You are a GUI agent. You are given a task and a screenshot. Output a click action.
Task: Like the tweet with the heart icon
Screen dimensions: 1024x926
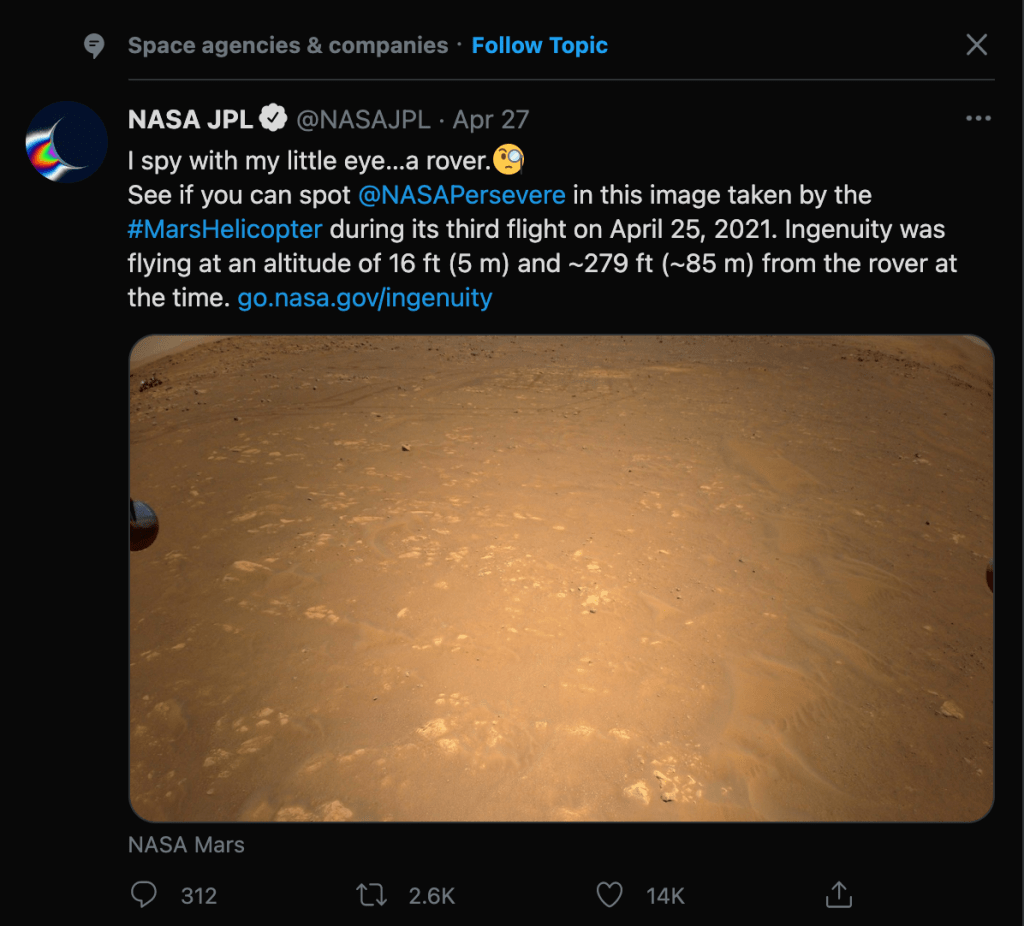click(609, 894)
